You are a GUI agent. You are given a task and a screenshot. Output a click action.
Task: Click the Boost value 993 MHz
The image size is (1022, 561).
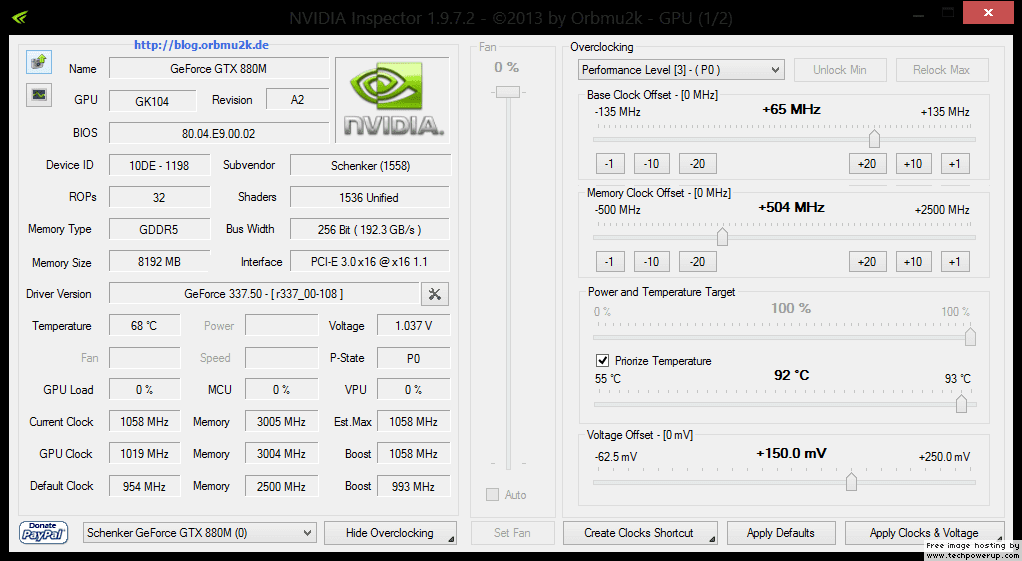[414, 486]
